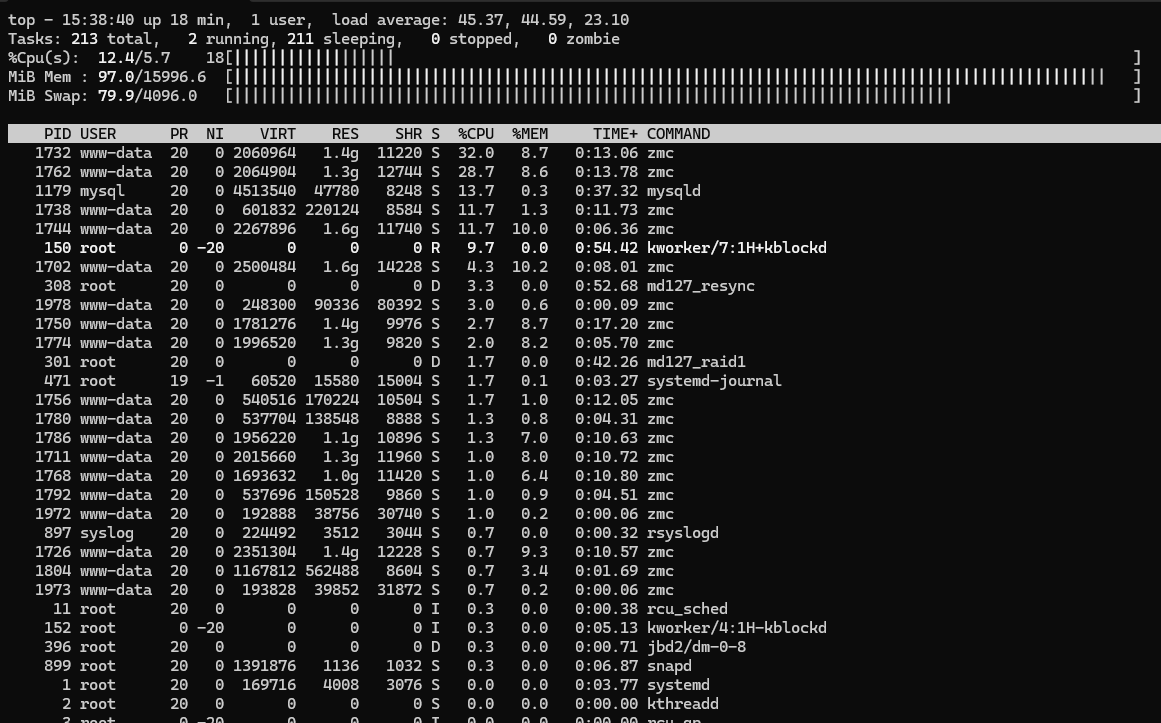Select the snapd process row
The image size is (1161, 723).
[400, 665]
